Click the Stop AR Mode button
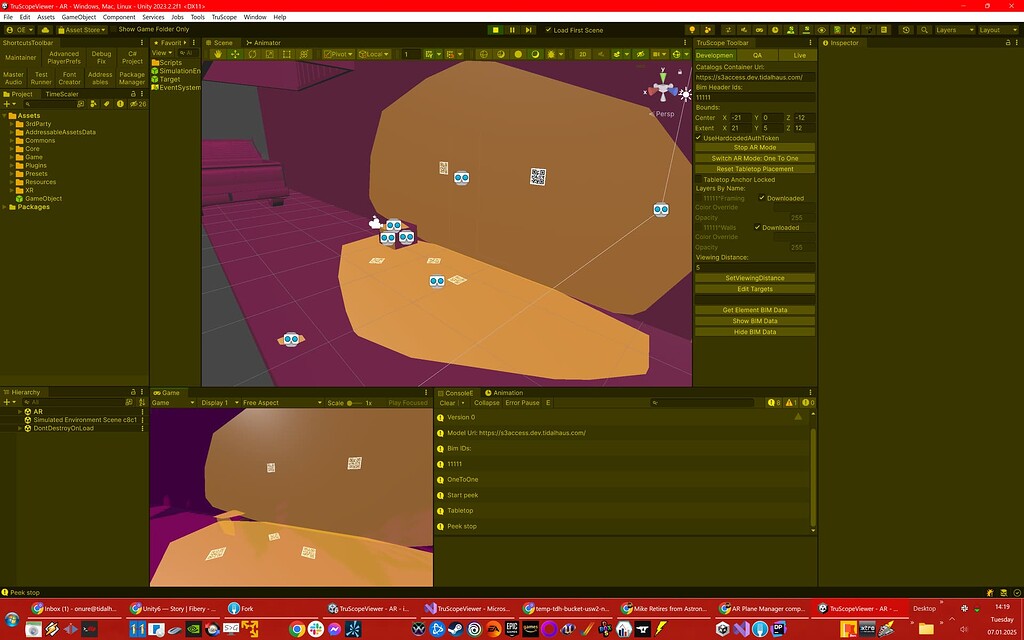The height and width of the screenshot is (640, 1024). point(755,147)
